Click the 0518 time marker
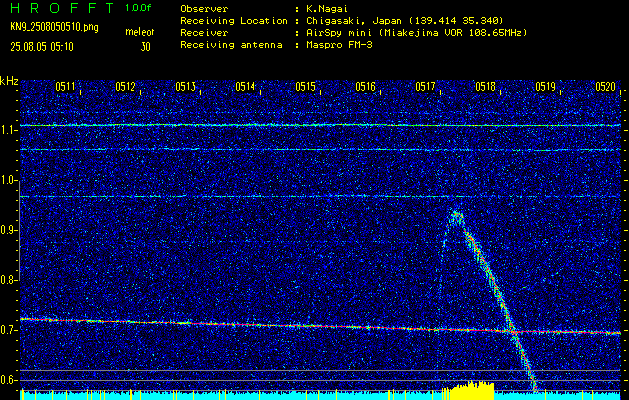629x400 pixels. coord(485,87)
